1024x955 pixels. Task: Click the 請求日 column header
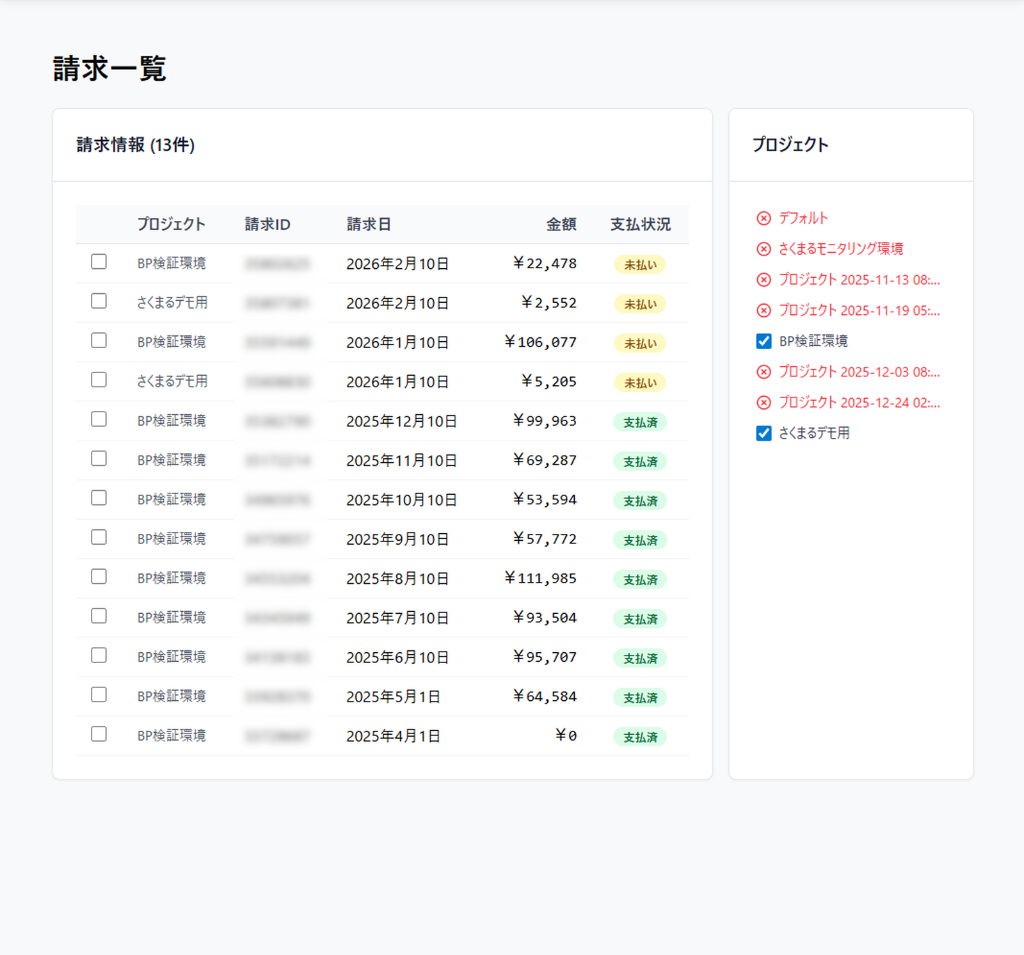click(368, 225)
